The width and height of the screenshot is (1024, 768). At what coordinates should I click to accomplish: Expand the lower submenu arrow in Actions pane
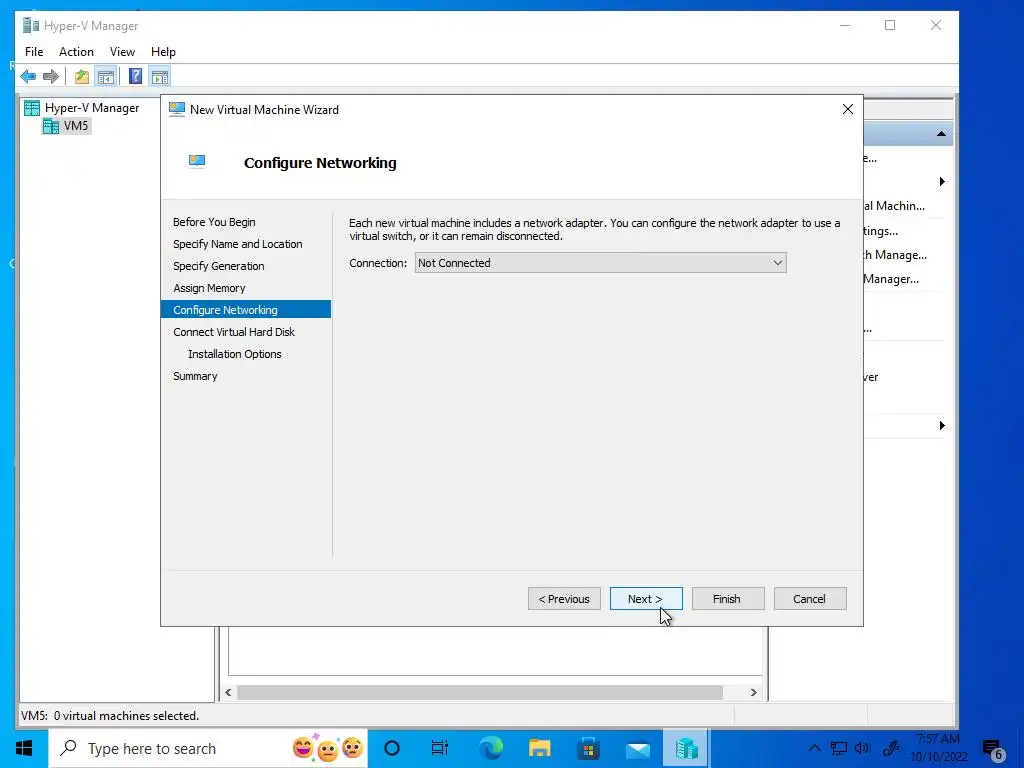point(942,426)
